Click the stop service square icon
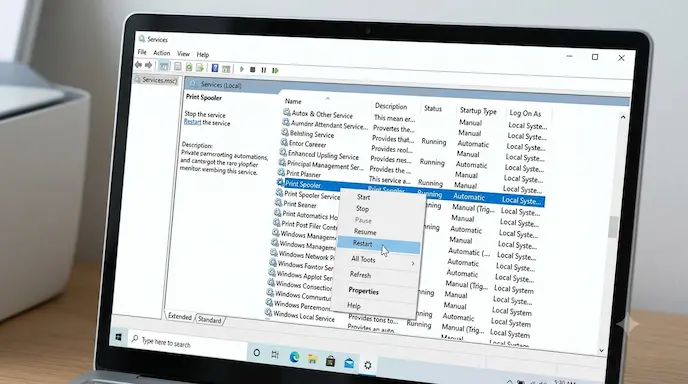Viewport: 688px width, 384px height. tap(252, 69)
